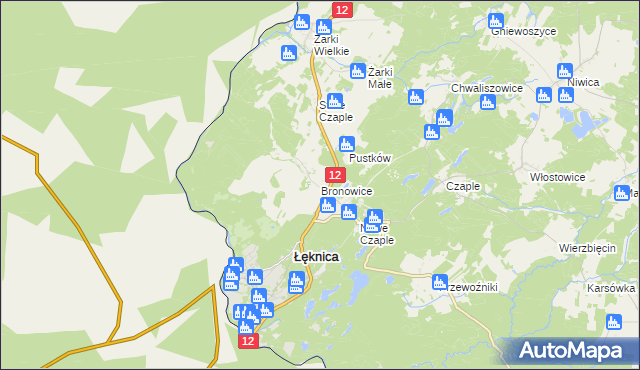The image size is (640, 370).
Task: Select the Pustków village label
Action: tap(370, 158)
